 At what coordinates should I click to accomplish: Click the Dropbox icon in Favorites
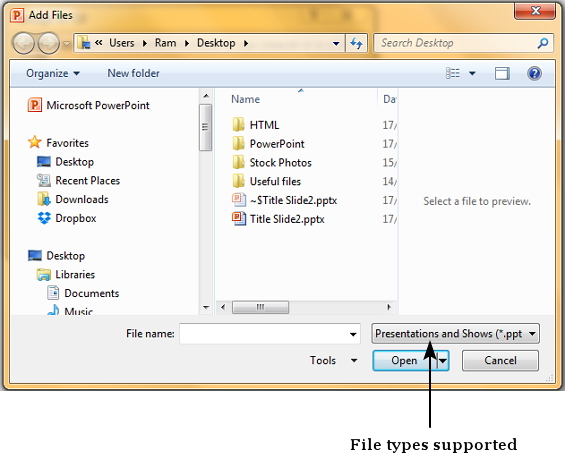(x=44, y=218)
